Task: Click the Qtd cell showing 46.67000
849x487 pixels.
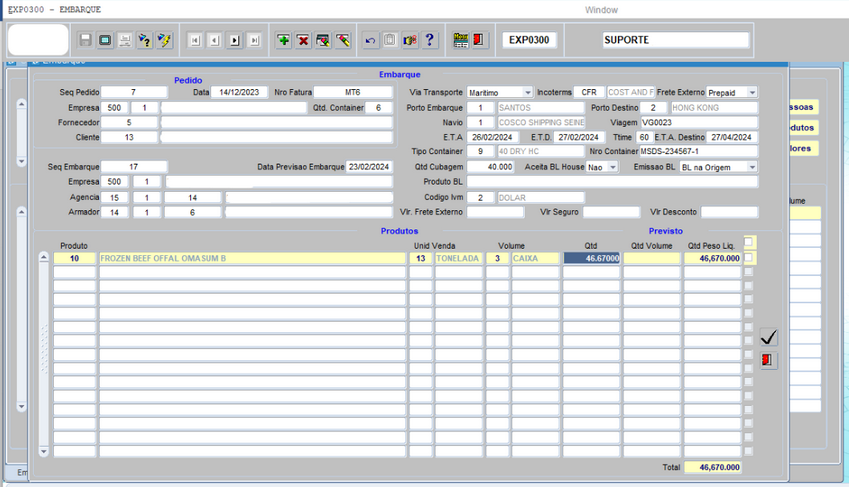Action: [592, 258]
